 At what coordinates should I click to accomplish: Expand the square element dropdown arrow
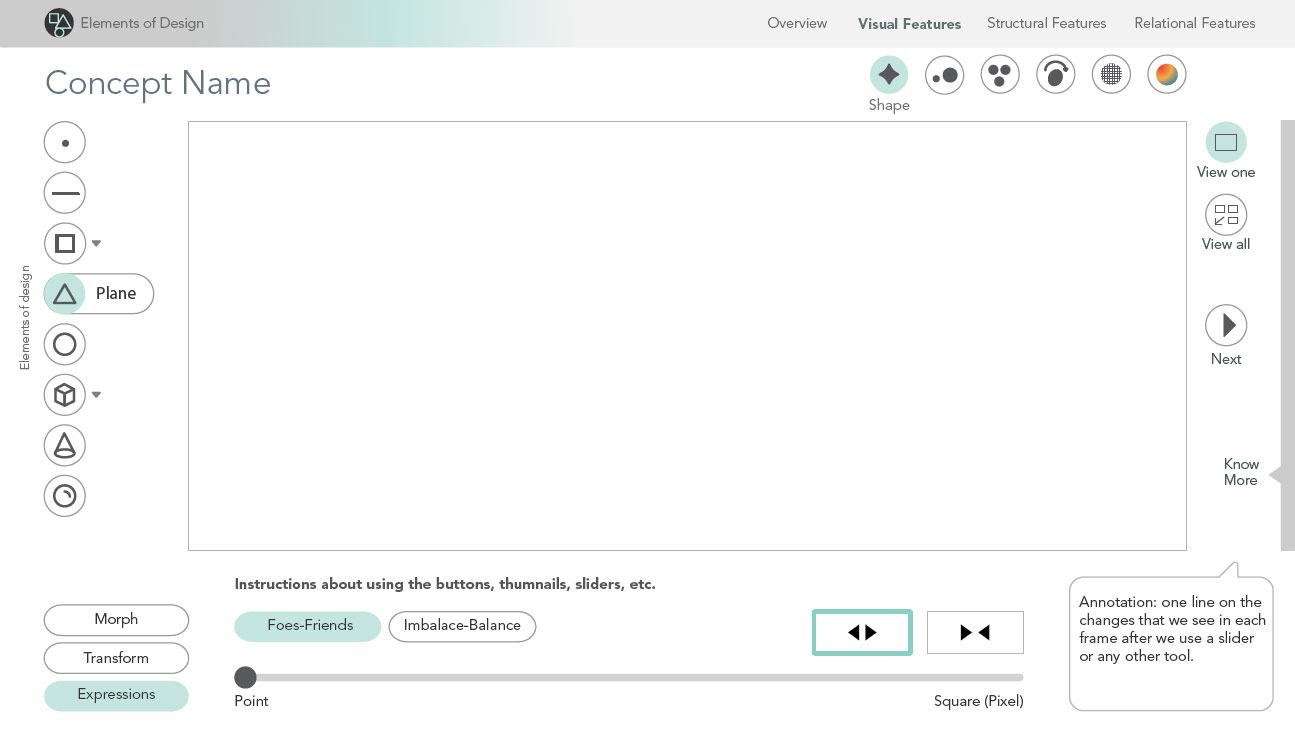coord(97,243)
